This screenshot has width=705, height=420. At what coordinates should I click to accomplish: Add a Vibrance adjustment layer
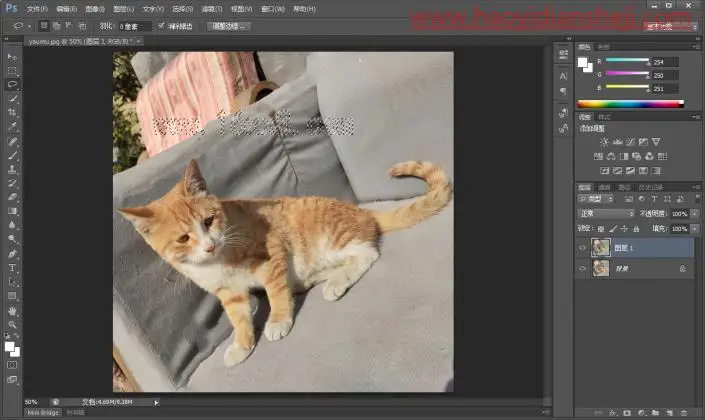[x=656, y=142]
